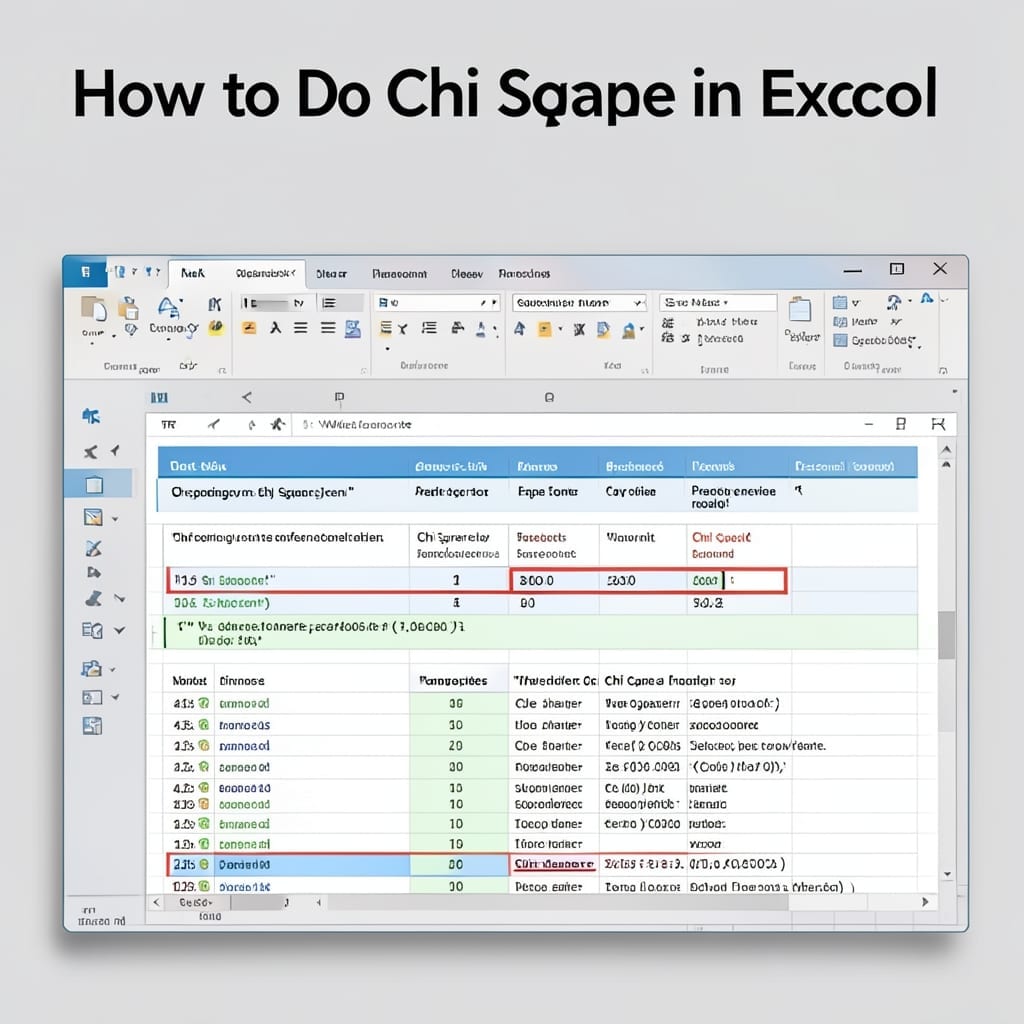
Task: Click the orange circle icon in ooonoodd row
Action: (x=204, y=804)
